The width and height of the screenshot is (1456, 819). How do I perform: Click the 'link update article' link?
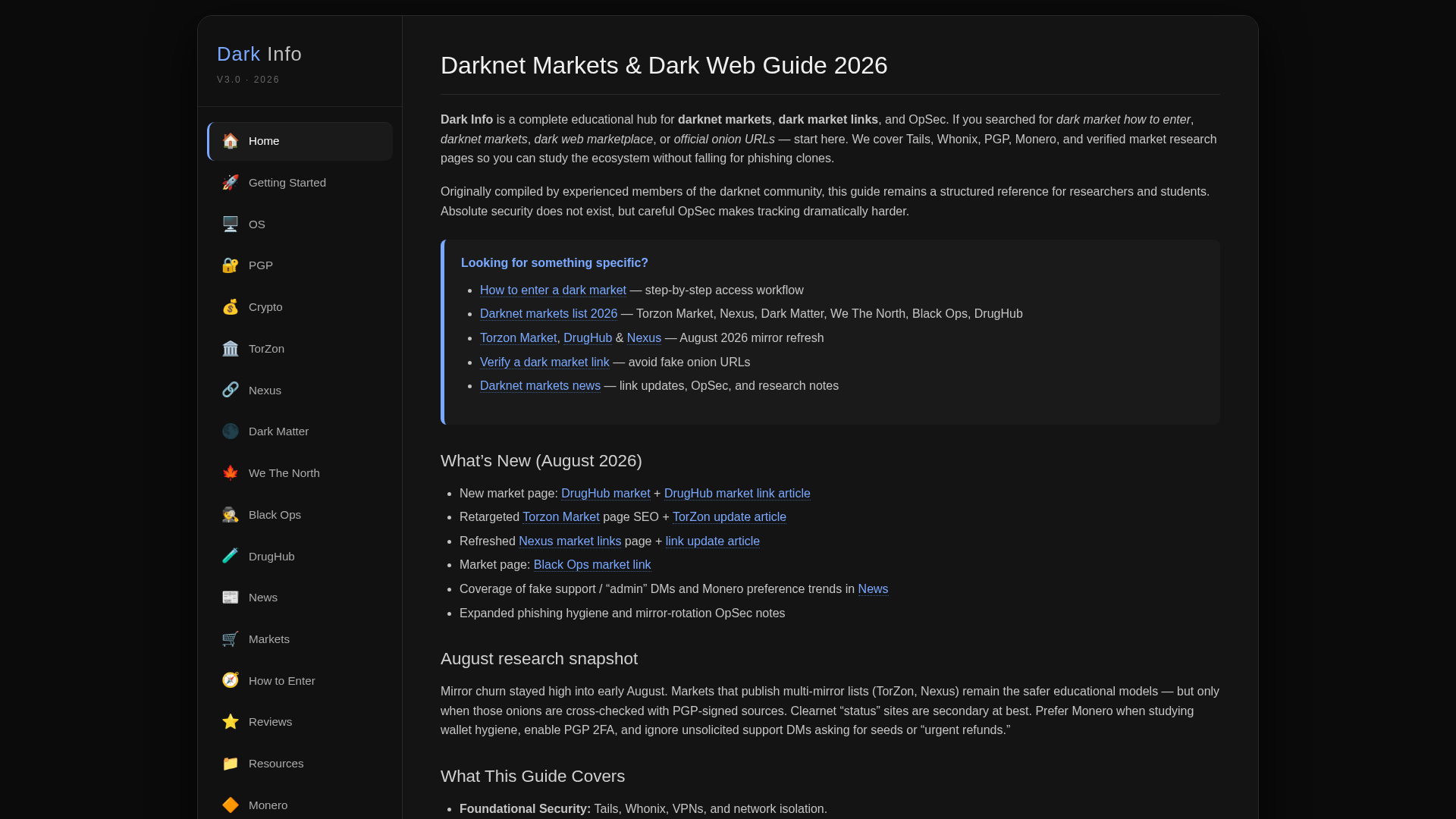coord(713,541)
